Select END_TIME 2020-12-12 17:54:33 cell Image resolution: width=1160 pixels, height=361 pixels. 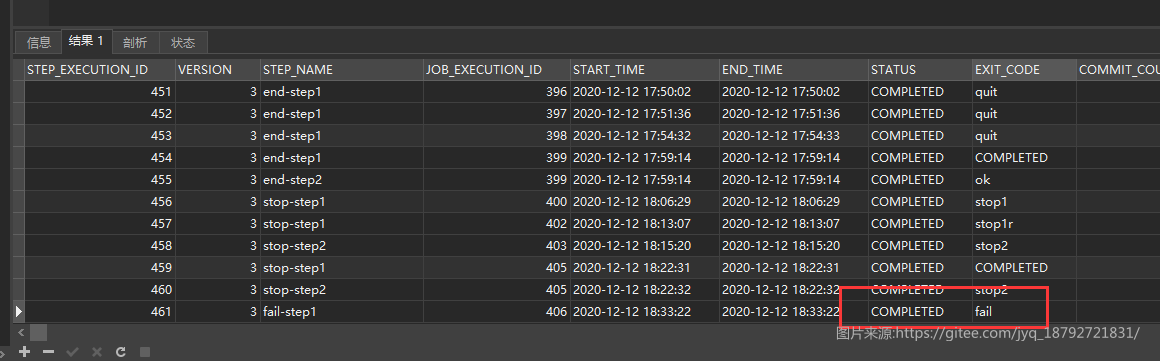[x=794, y=135]
